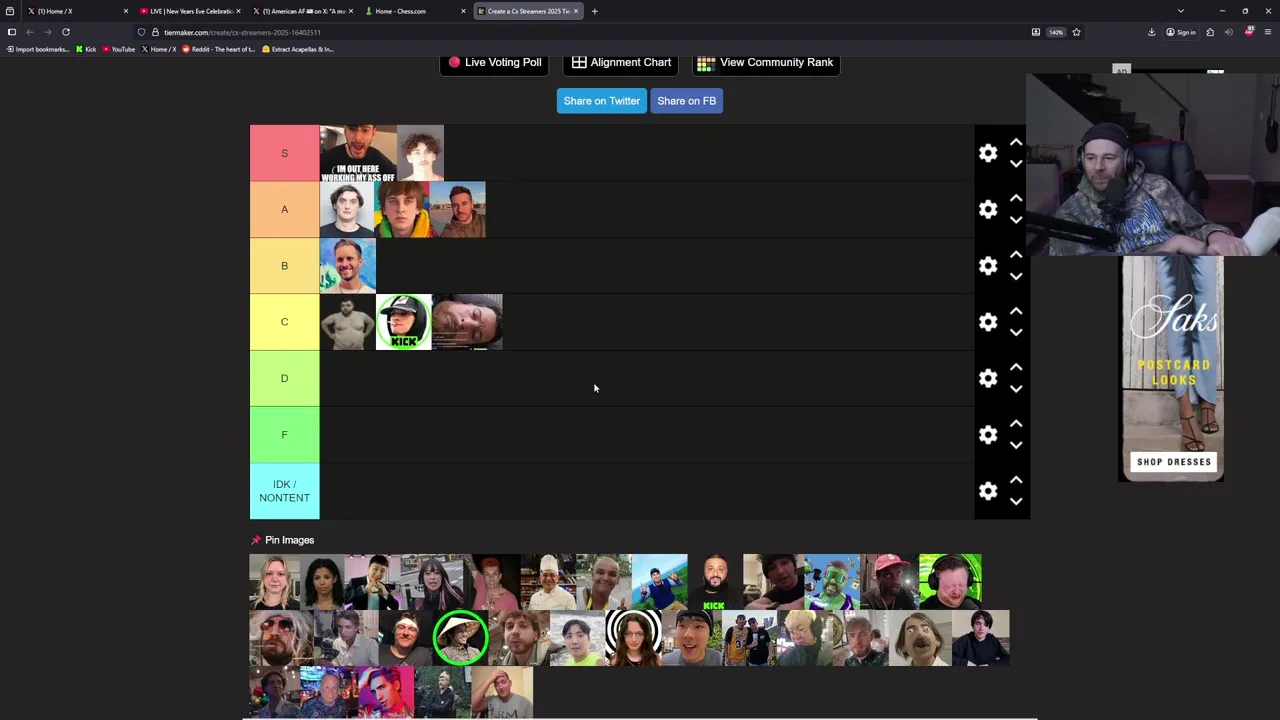This screenshot has height=720, width=1280.
Task: Click Import bookmarks in bookmarks bar
Action: point(38,49)
